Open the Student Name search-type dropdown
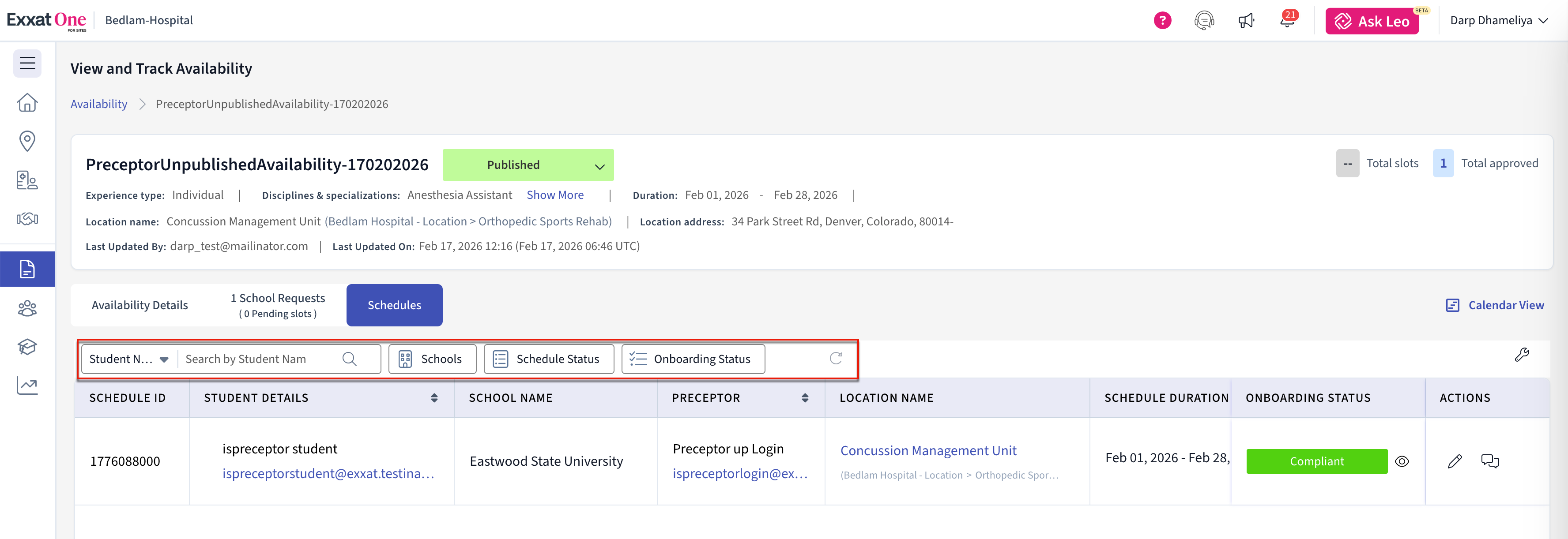The image size is (1568, 539). point(128,359)
